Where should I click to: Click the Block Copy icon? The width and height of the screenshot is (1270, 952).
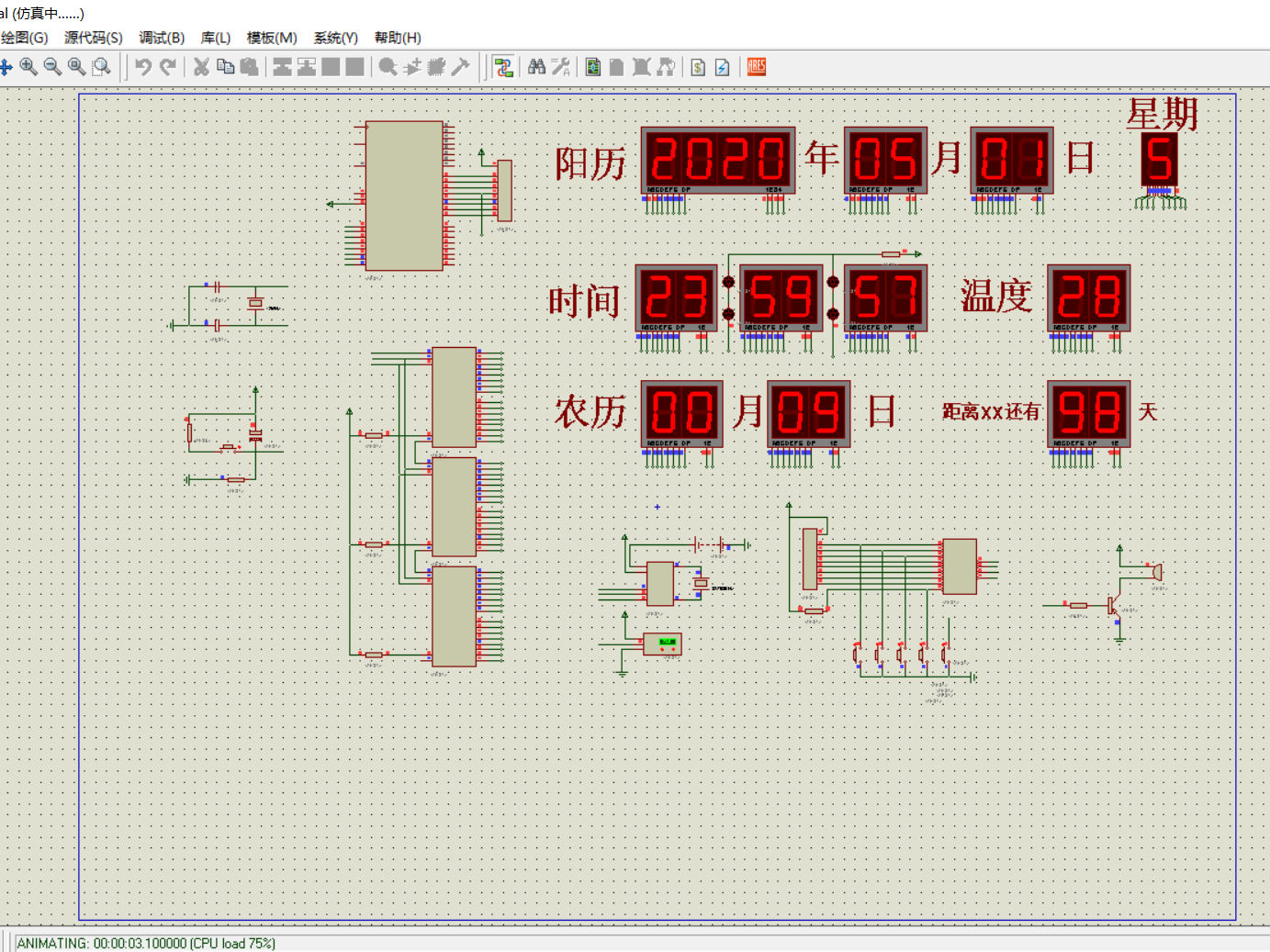(283, 67)
